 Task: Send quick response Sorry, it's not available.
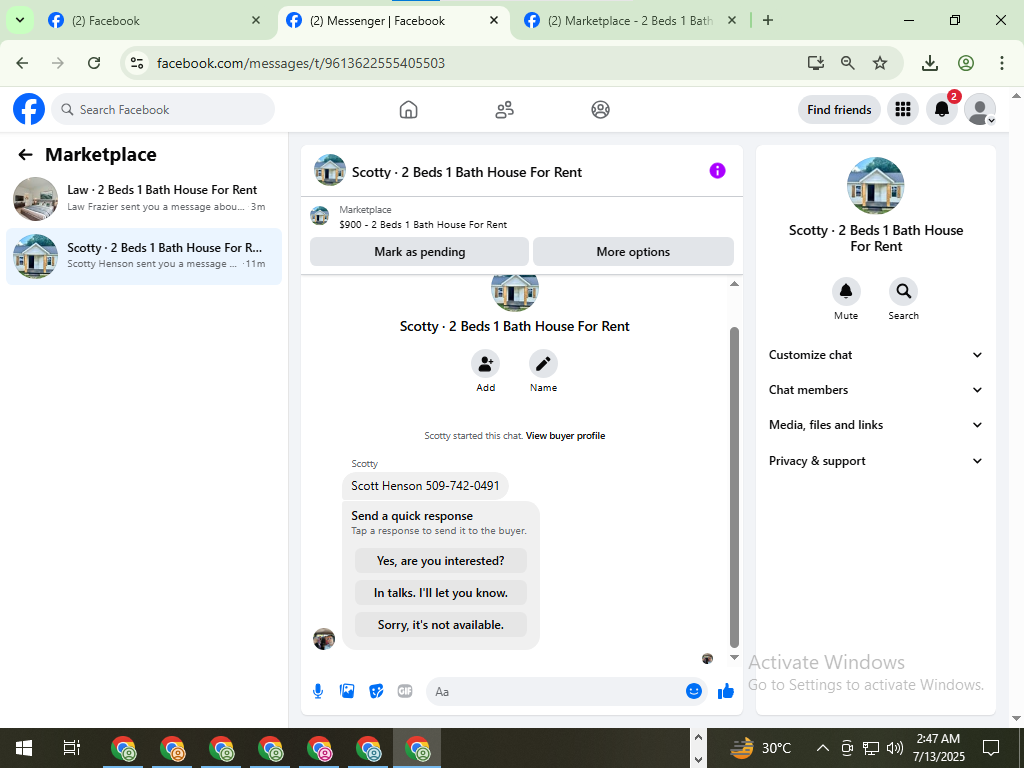pos(441,625)
